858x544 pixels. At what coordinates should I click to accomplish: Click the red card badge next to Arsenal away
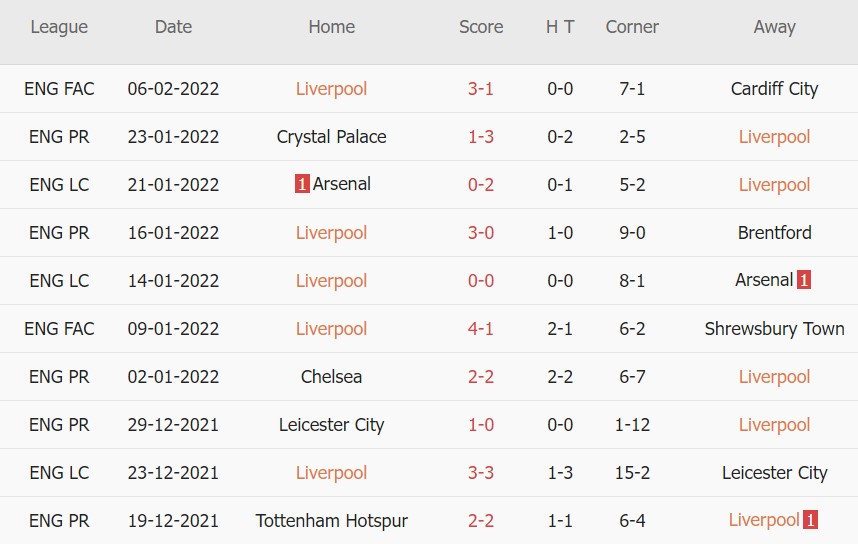coord(804,280)
